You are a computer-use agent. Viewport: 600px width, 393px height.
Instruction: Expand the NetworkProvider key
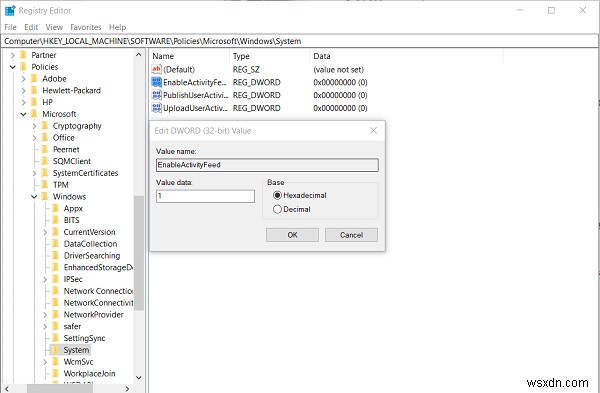[45, 315]
